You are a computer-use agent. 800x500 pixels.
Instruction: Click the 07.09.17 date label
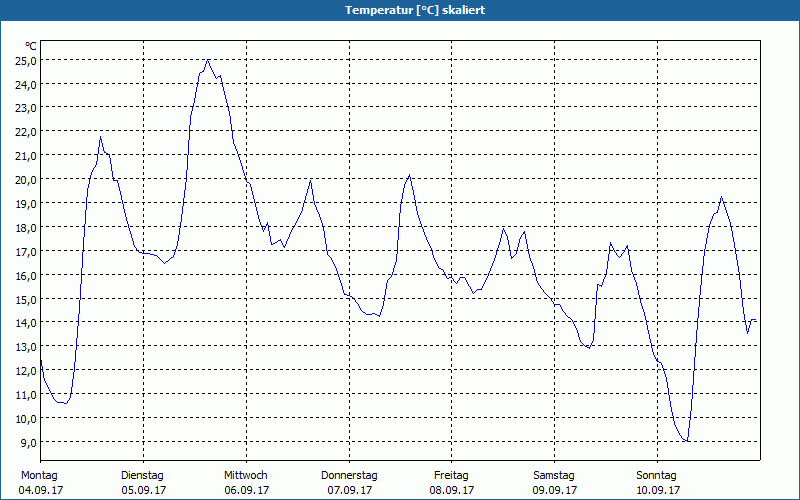click(350, 490)
